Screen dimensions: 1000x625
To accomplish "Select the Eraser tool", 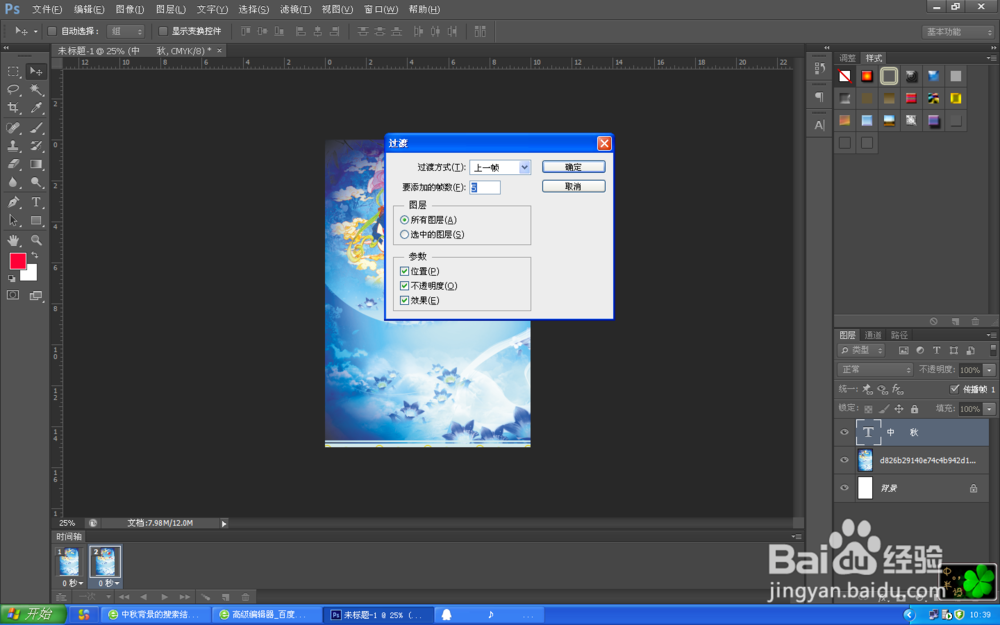I will pos(13,165).
